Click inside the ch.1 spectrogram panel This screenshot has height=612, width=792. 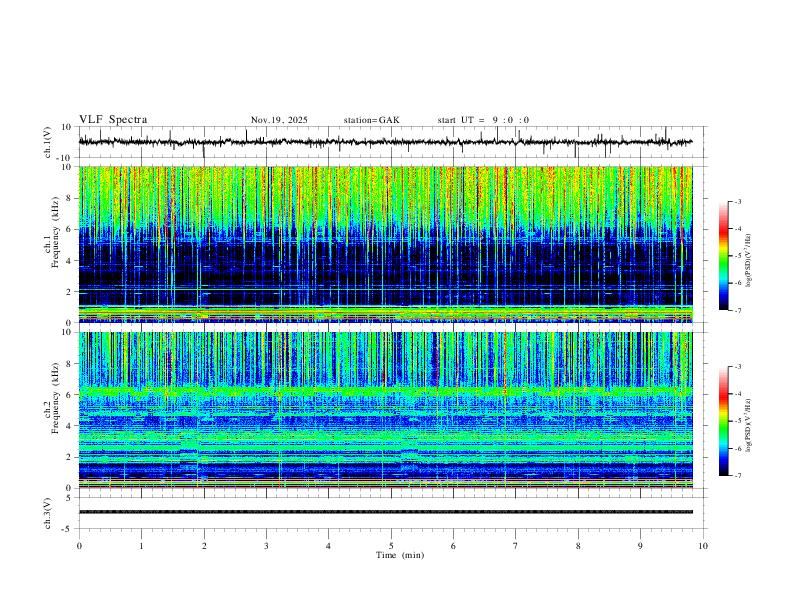click(x=386, y=244)
